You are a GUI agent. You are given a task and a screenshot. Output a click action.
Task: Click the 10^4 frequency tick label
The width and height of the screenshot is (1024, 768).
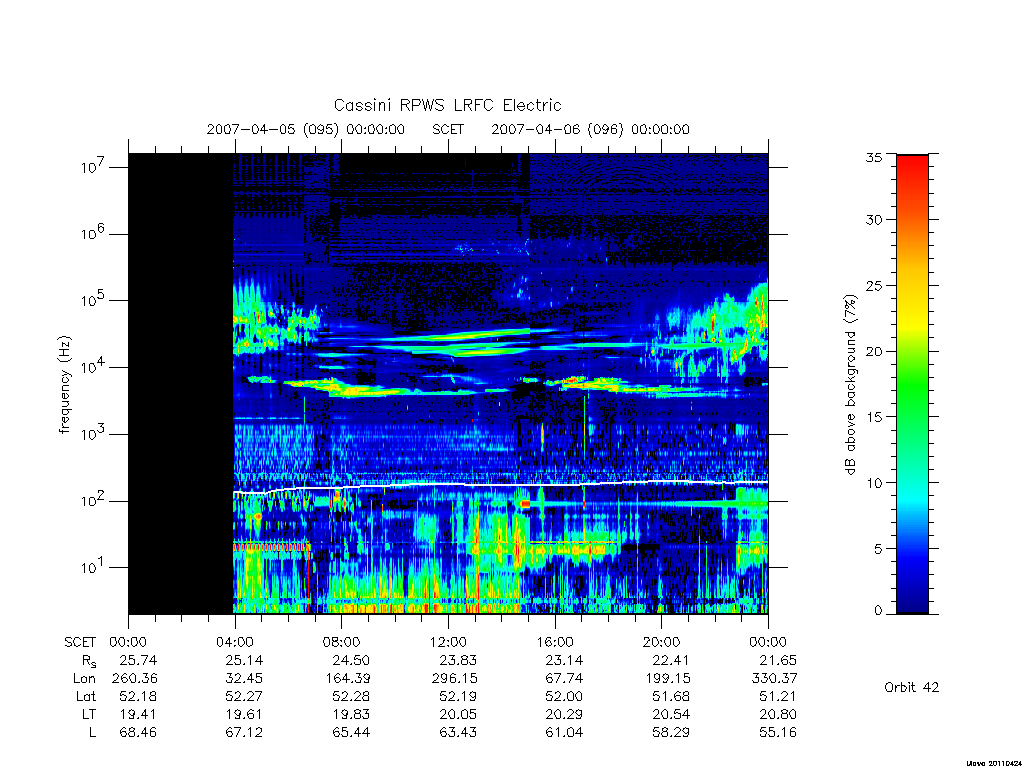point(94,366)
